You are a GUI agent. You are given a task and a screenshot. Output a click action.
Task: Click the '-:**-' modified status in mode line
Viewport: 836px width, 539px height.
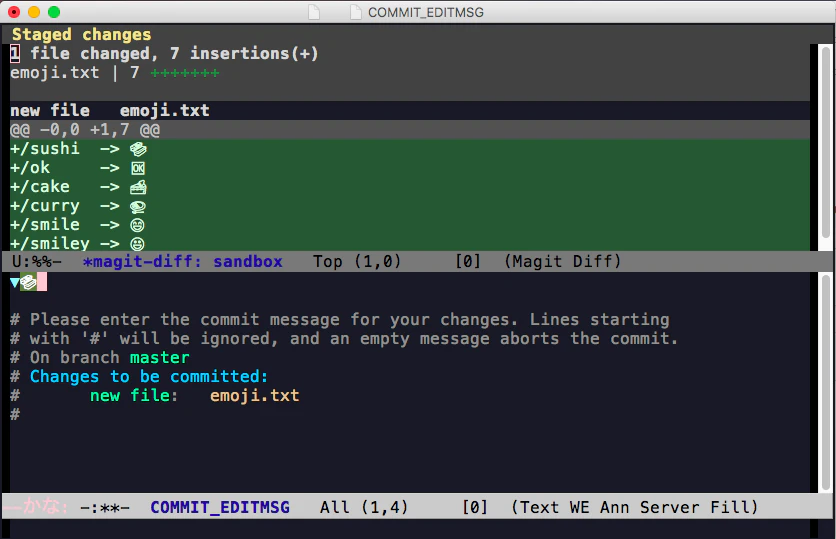coord(105,508)
